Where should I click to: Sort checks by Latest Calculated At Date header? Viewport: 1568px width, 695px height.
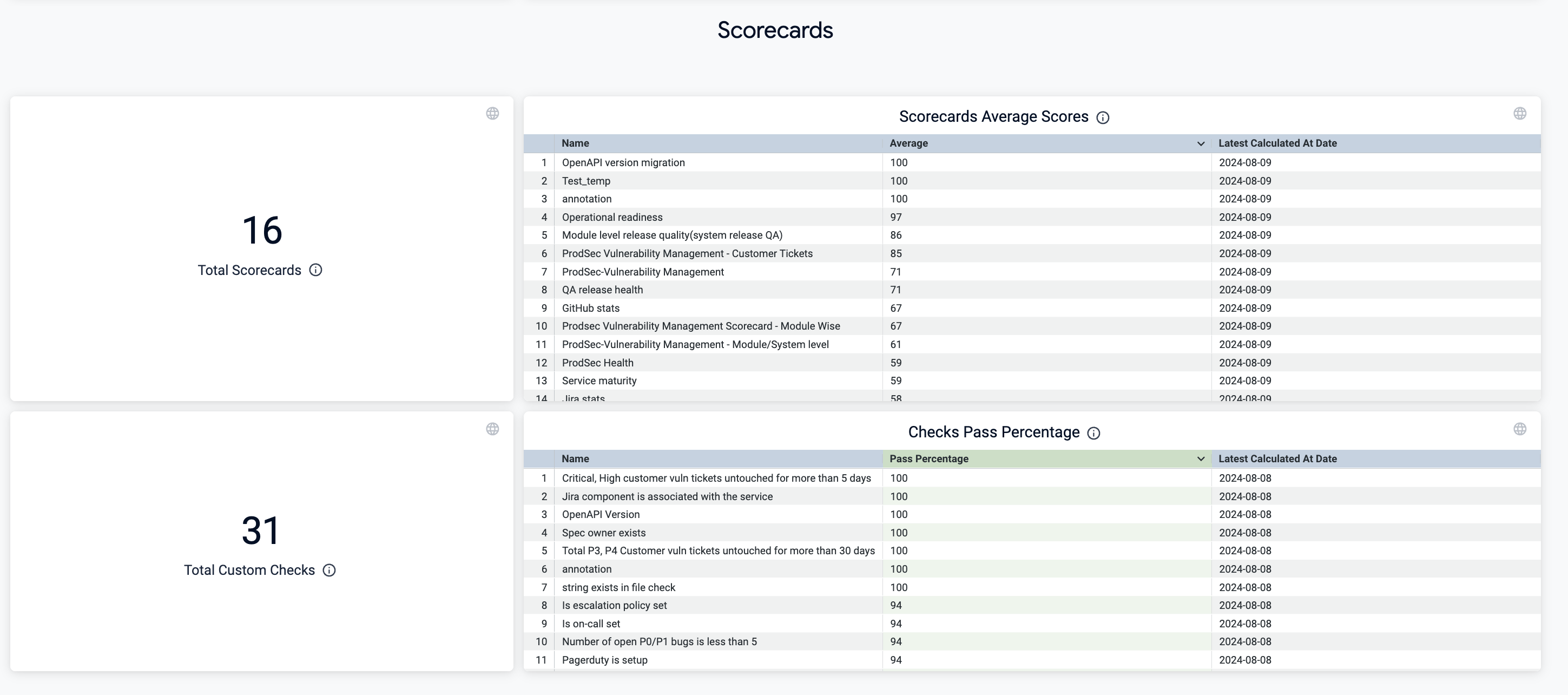[x=1277, y=458]
